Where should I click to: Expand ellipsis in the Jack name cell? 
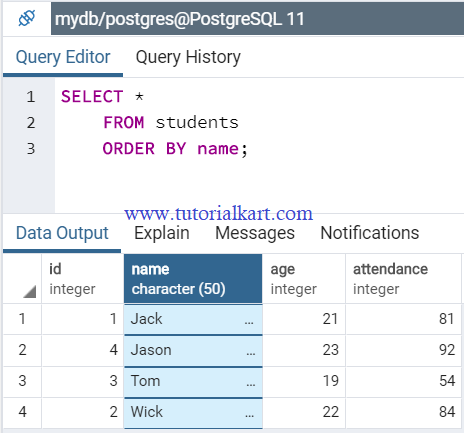pos(249,322)
